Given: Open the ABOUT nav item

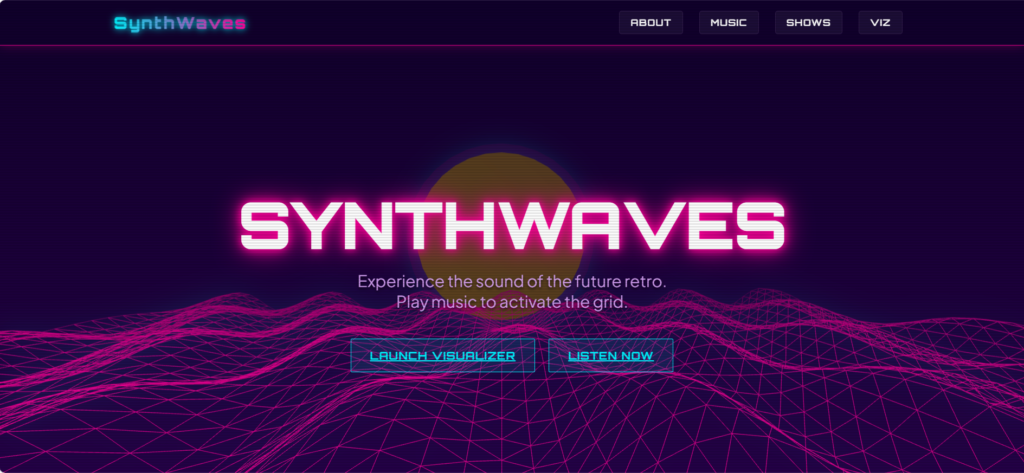Looking at the screenshot, I should (x=650, y=22).
